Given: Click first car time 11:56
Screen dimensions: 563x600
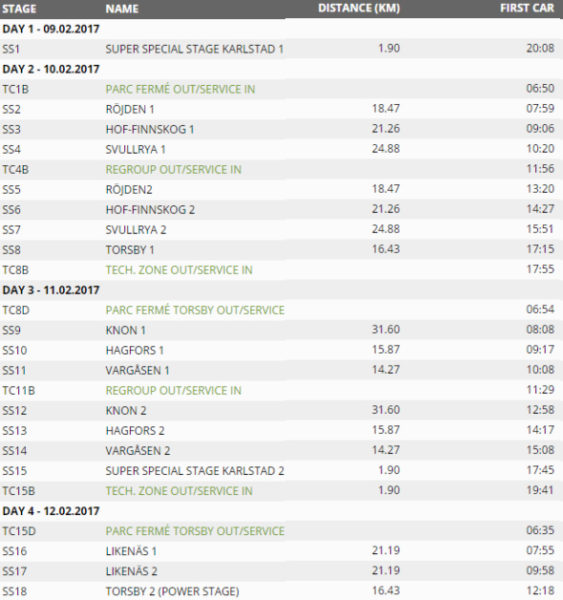Looking at the screenshot, I should (x=540, y=169).
